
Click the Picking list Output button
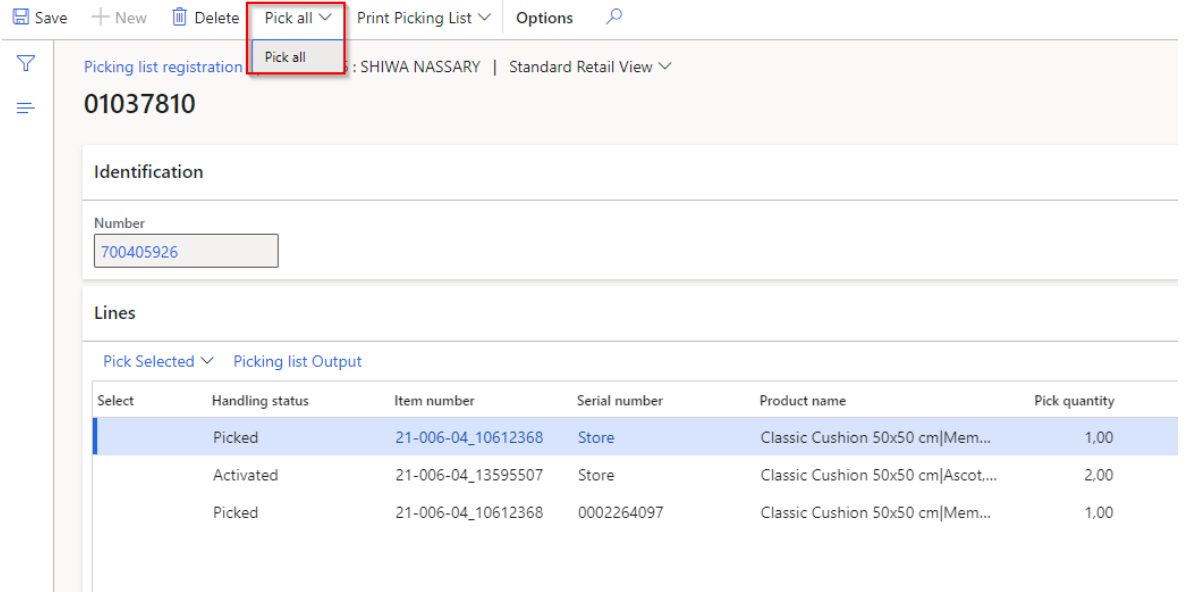[x=297, y=361]
